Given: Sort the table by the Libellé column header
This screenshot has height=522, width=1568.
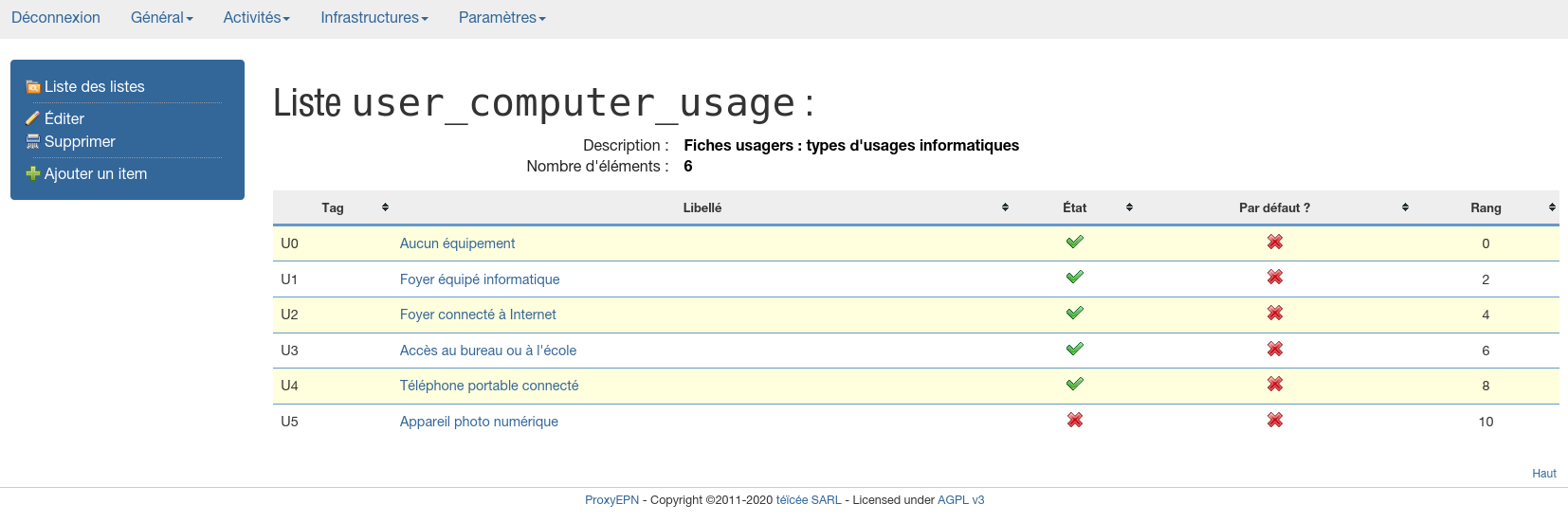Looking at the screenshot, I should (x=702, y=208).
